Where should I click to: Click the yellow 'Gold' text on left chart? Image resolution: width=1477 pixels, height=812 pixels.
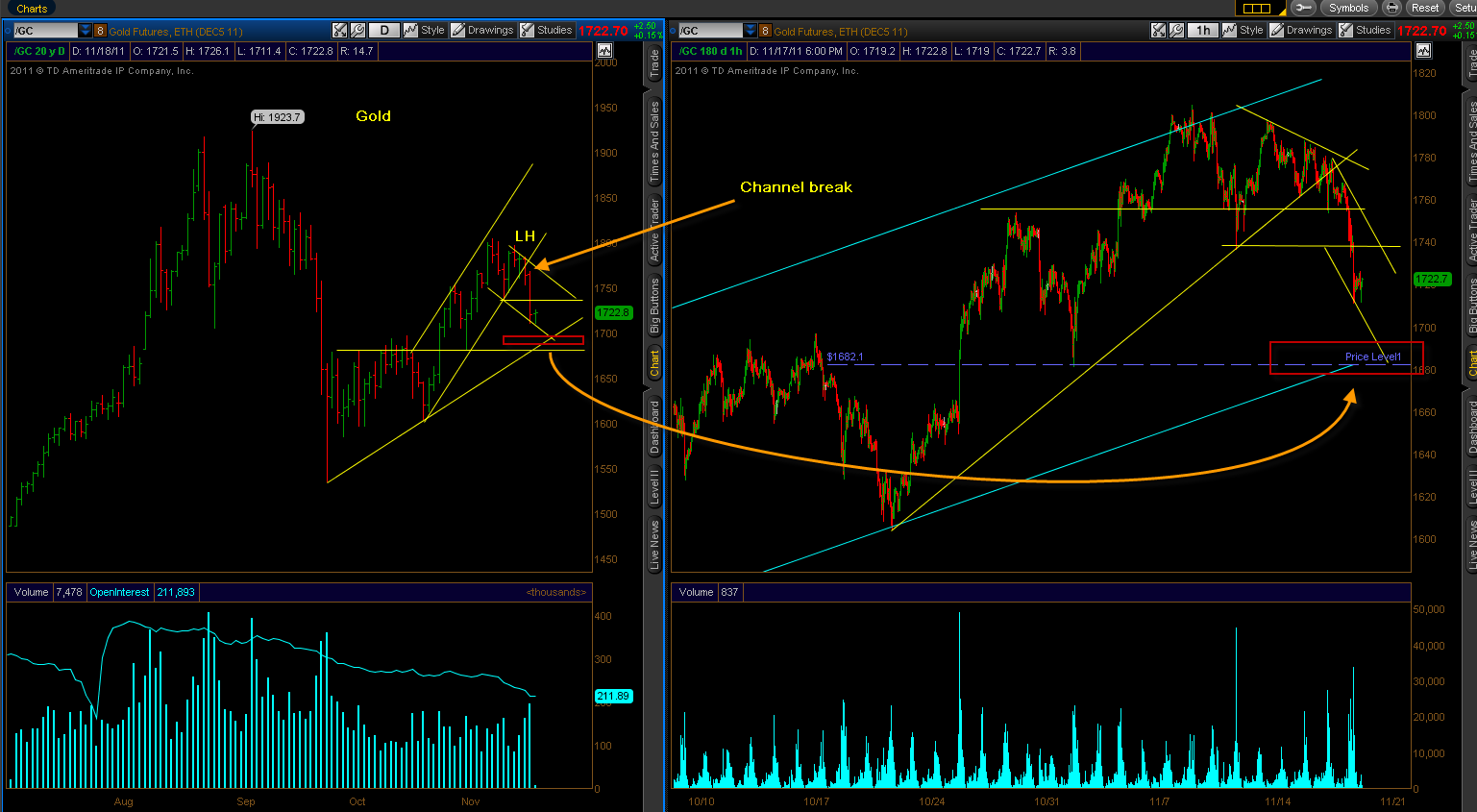pos(373,116)
